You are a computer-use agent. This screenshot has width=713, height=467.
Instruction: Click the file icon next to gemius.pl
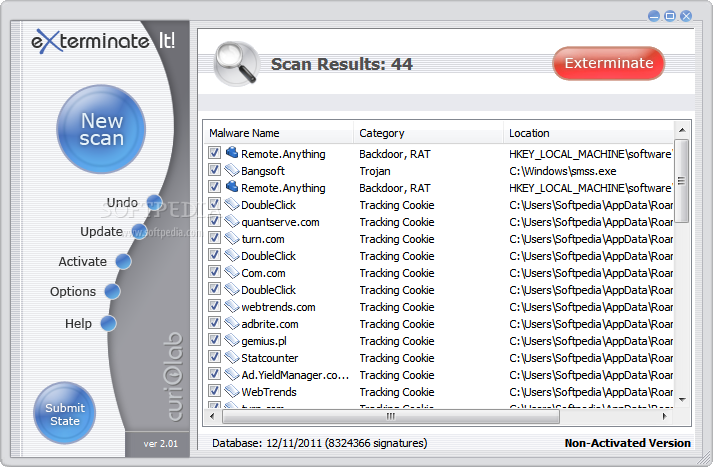point(232,340)
